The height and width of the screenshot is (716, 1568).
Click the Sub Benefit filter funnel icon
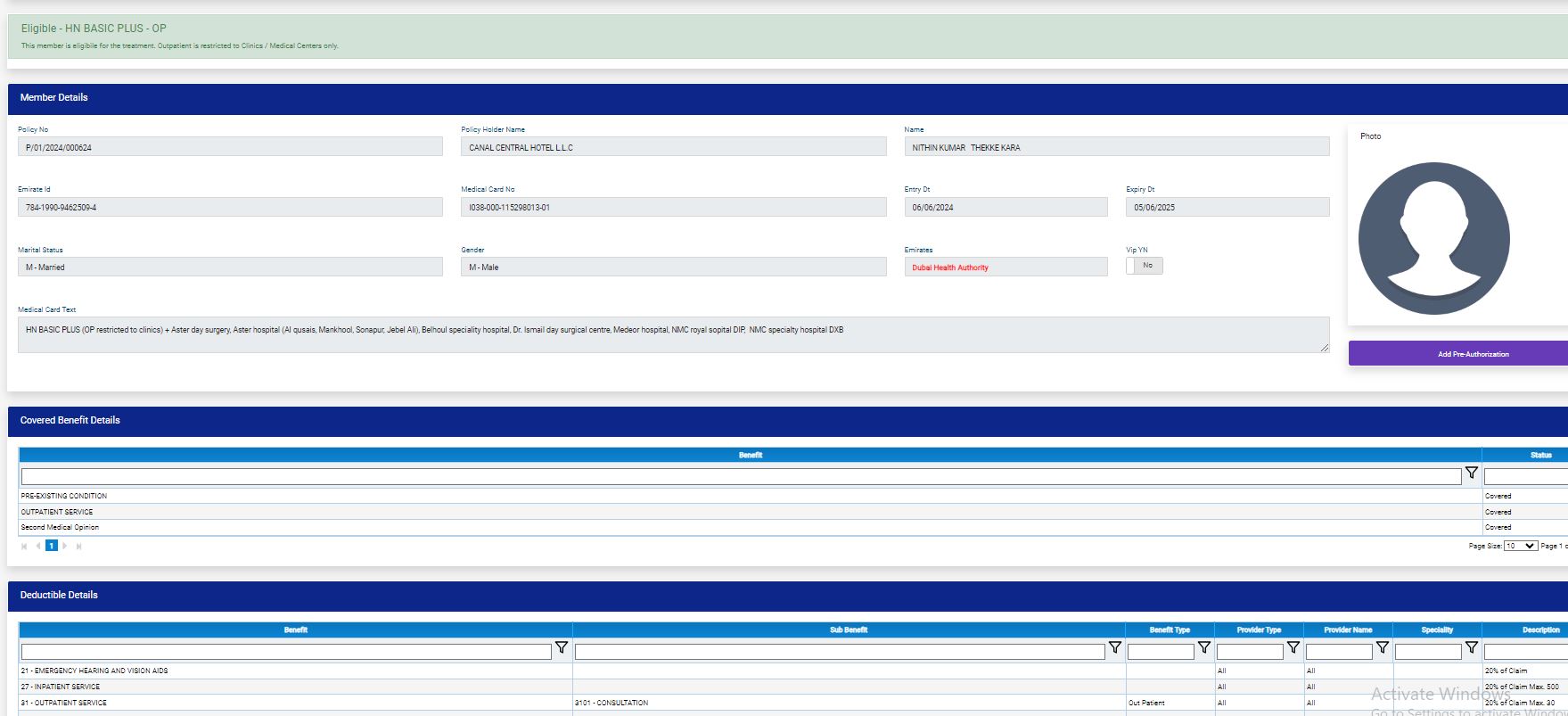tap(1114, 648)
